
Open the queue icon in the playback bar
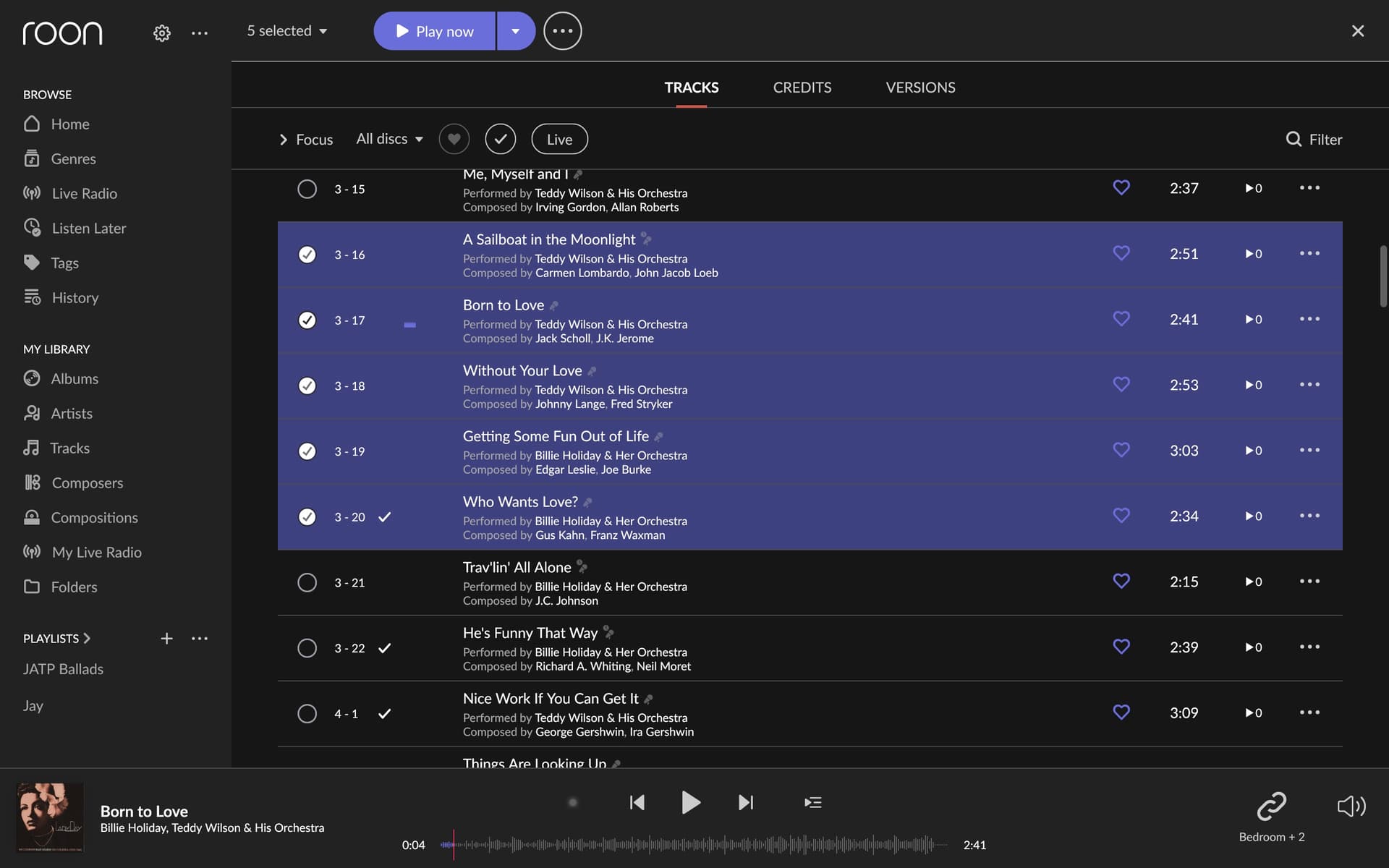click(812, 802)
